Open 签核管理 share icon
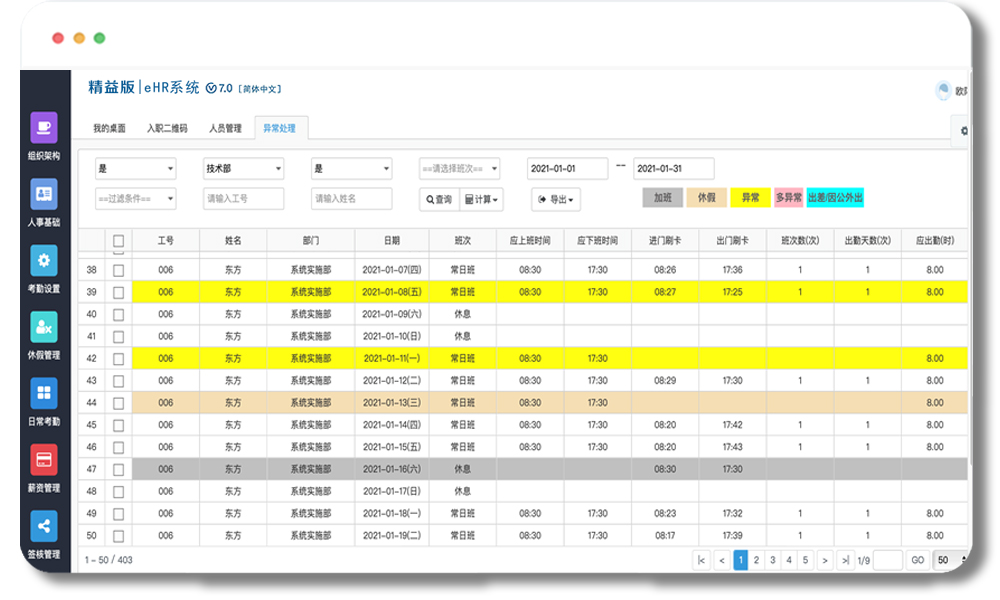The width and height of the screenshot is (1000, 600). coord(44,526)
